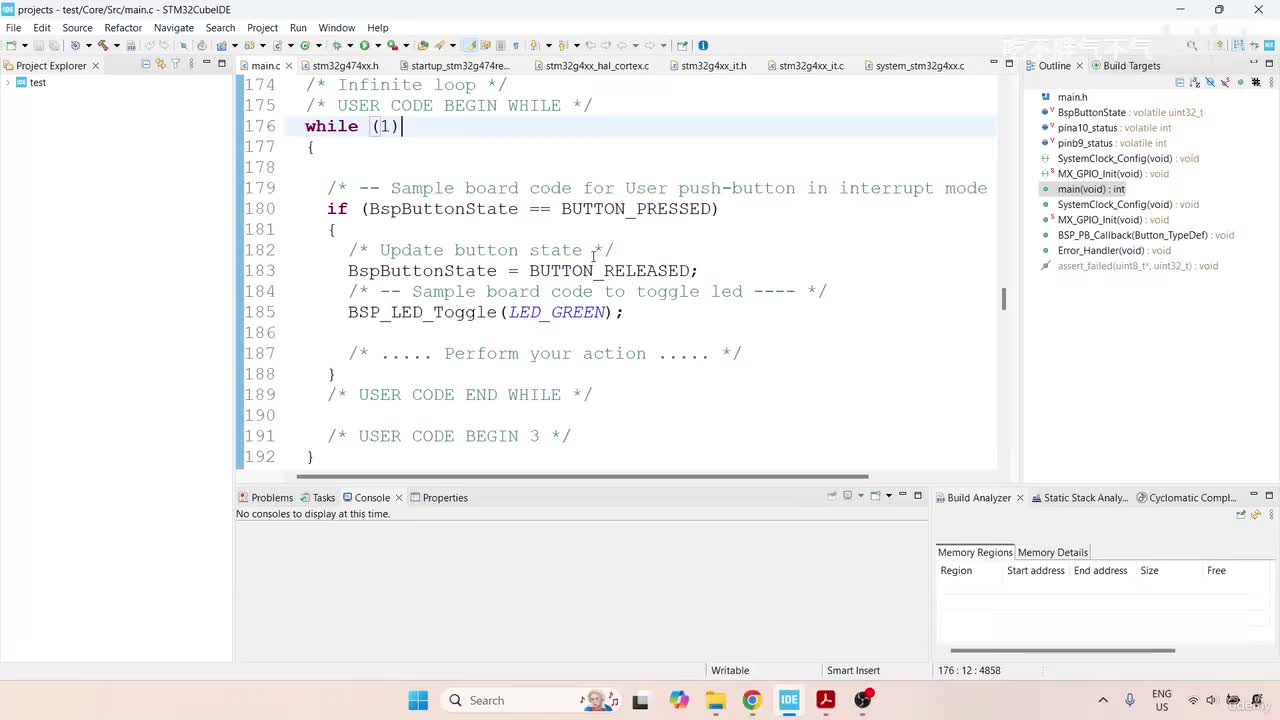Click the Memory Regions tab
This screenshot has width=1280, height=720.
click(975, 552)
